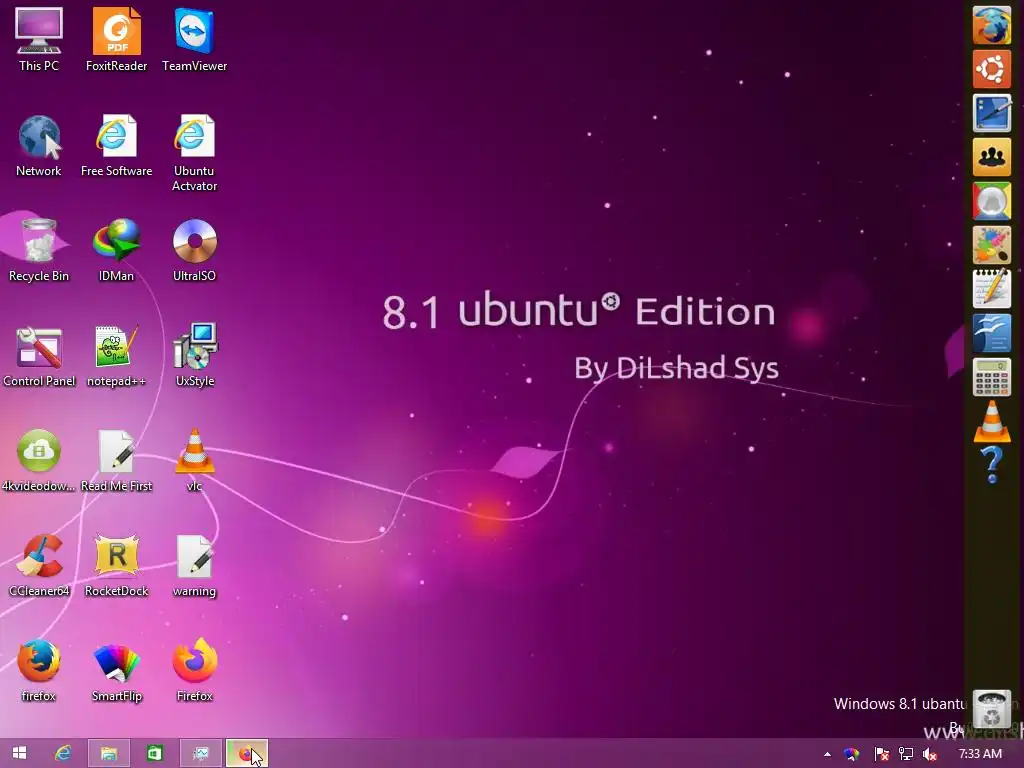The image size is (1024, 768).
Task: Select the Ubuntu Actvator desktop icon
Action: [x=194, y=152]
